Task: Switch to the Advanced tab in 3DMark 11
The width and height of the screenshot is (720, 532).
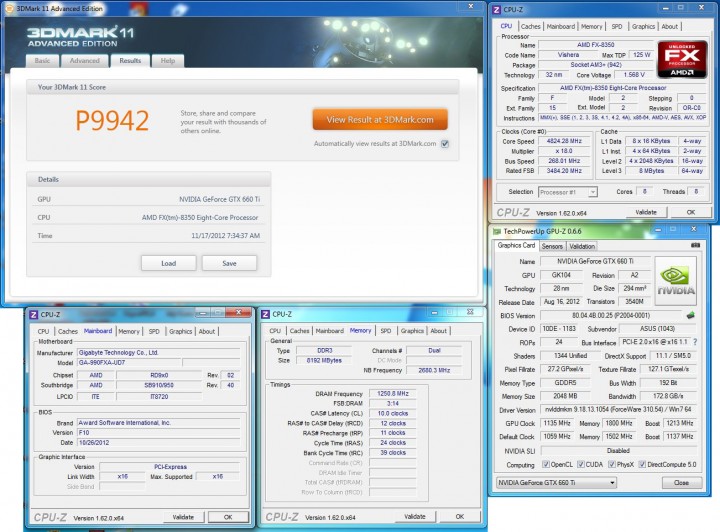Action: 84,61
